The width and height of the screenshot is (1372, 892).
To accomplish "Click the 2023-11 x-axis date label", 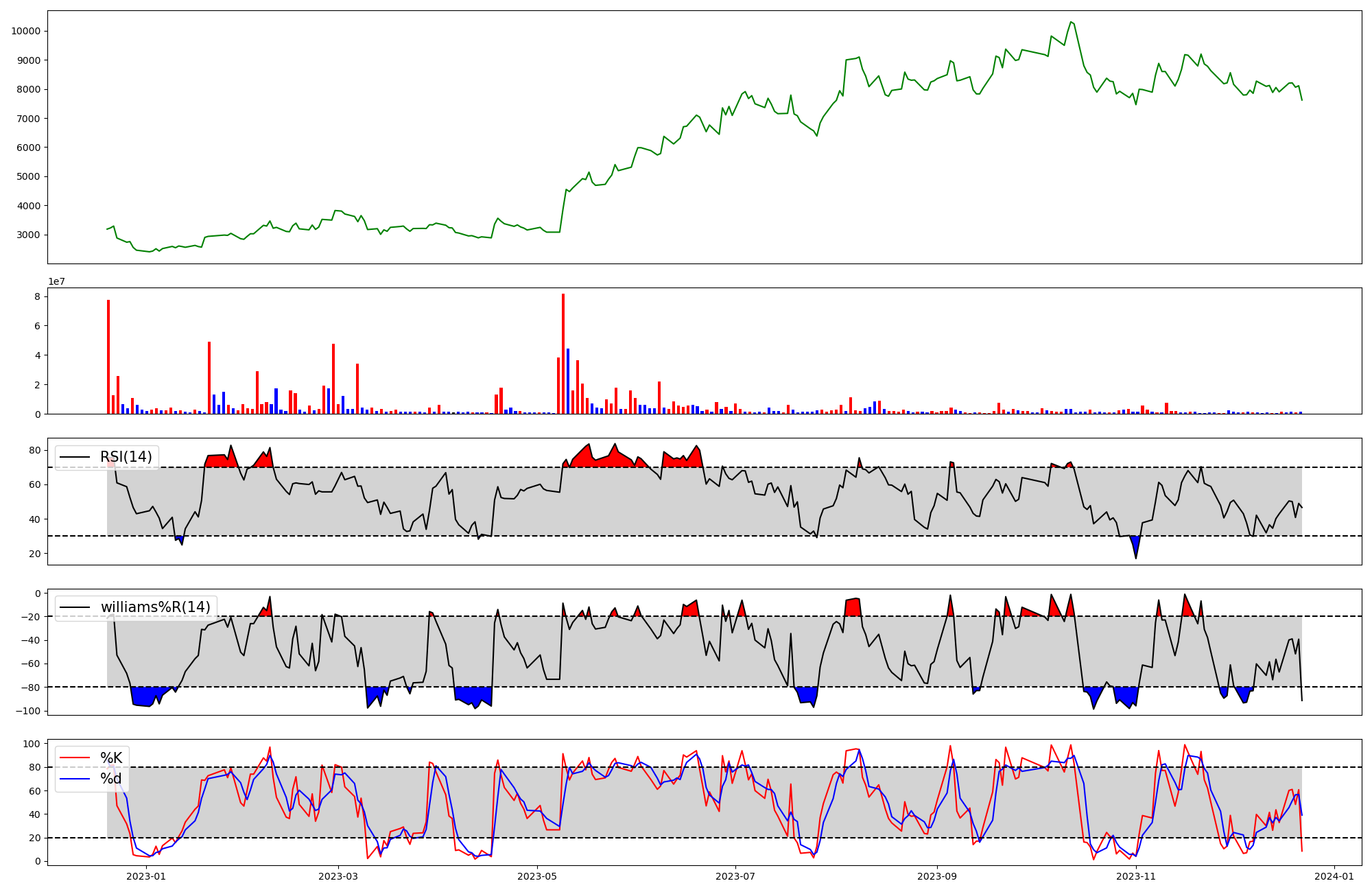I will click(1136, 876).
